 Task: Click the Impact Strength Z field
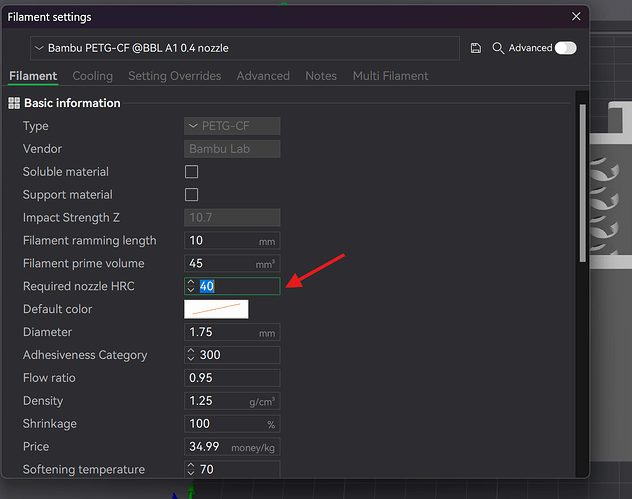click(x=232, y=218)
